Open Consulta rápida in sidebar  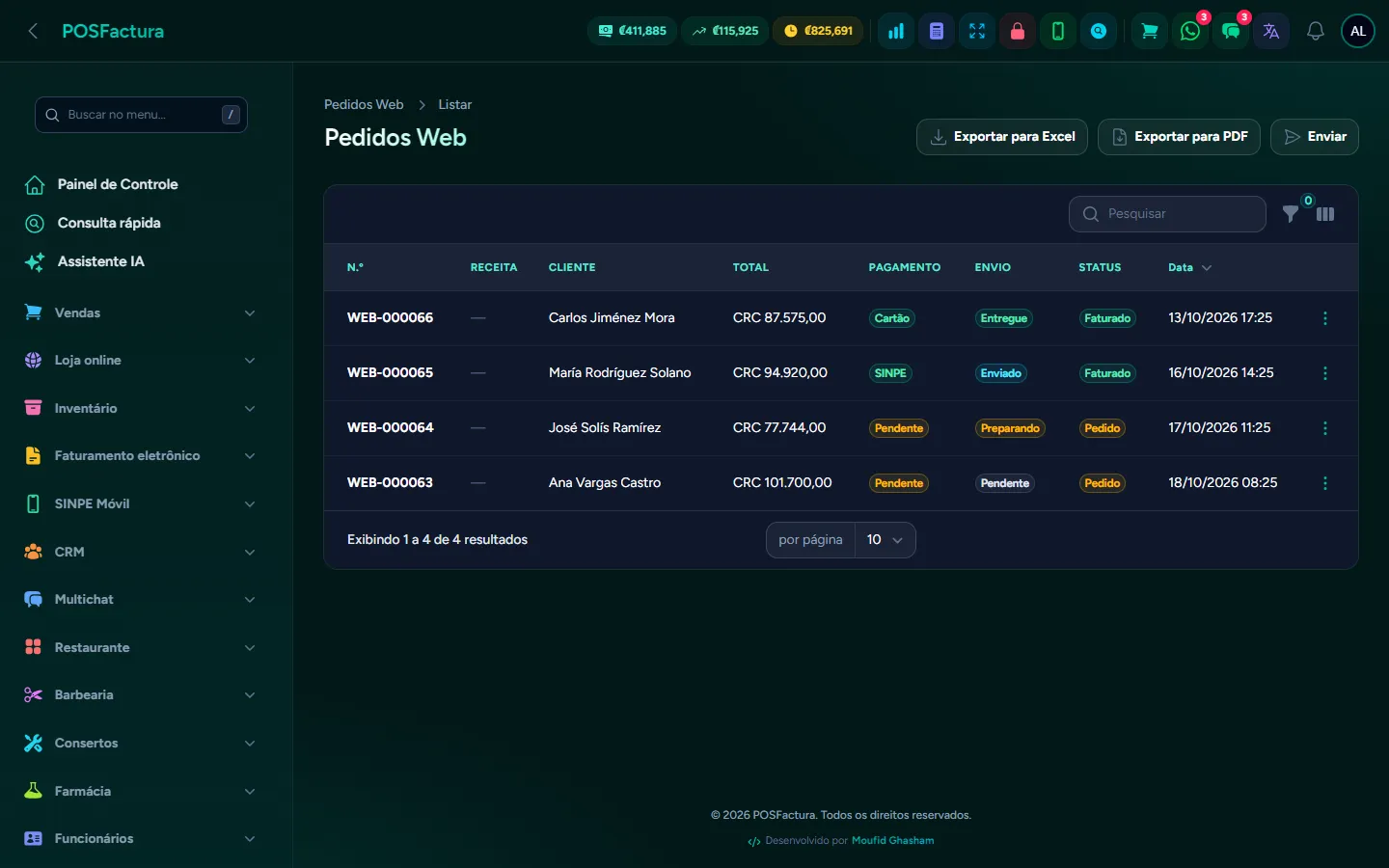tap(93, 223)
